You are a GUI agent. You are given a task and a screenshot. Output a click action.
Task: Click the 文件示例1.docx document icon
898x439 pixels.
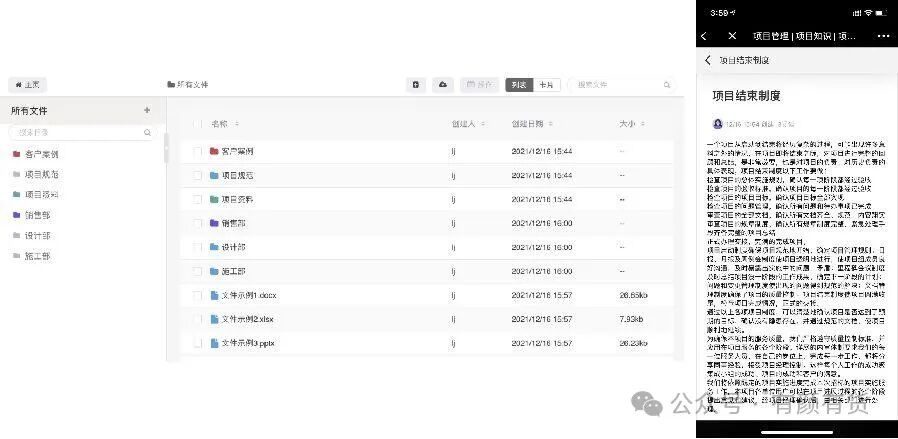point(214,295)
